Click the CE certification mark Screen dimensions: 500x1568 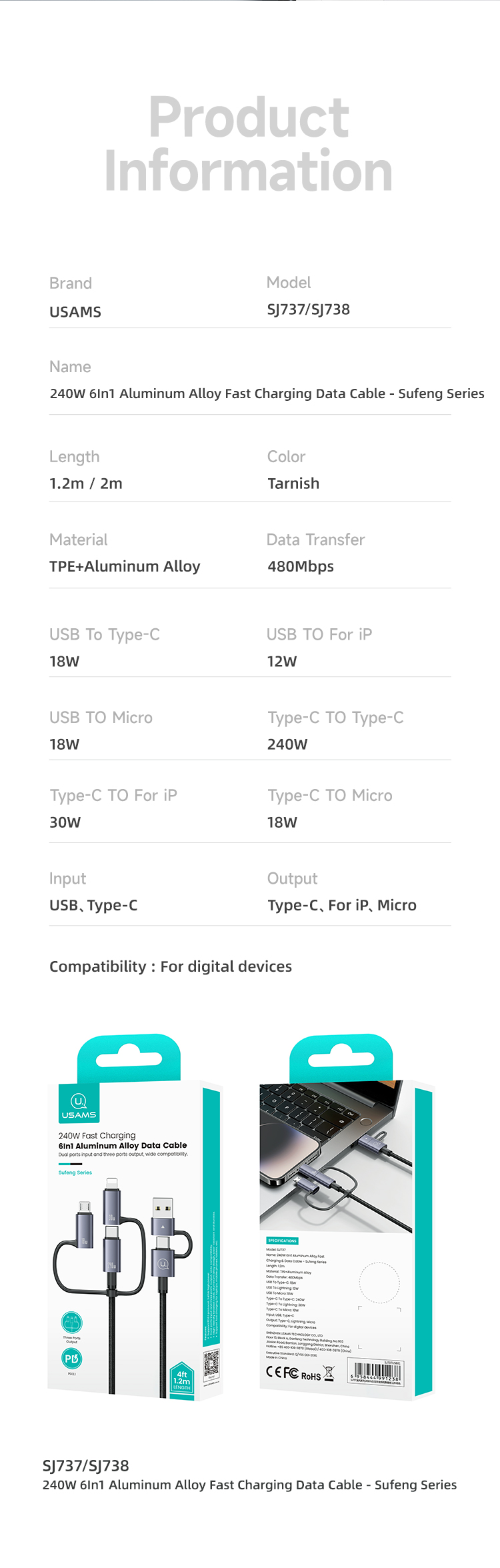click(x=273, y=1372)
